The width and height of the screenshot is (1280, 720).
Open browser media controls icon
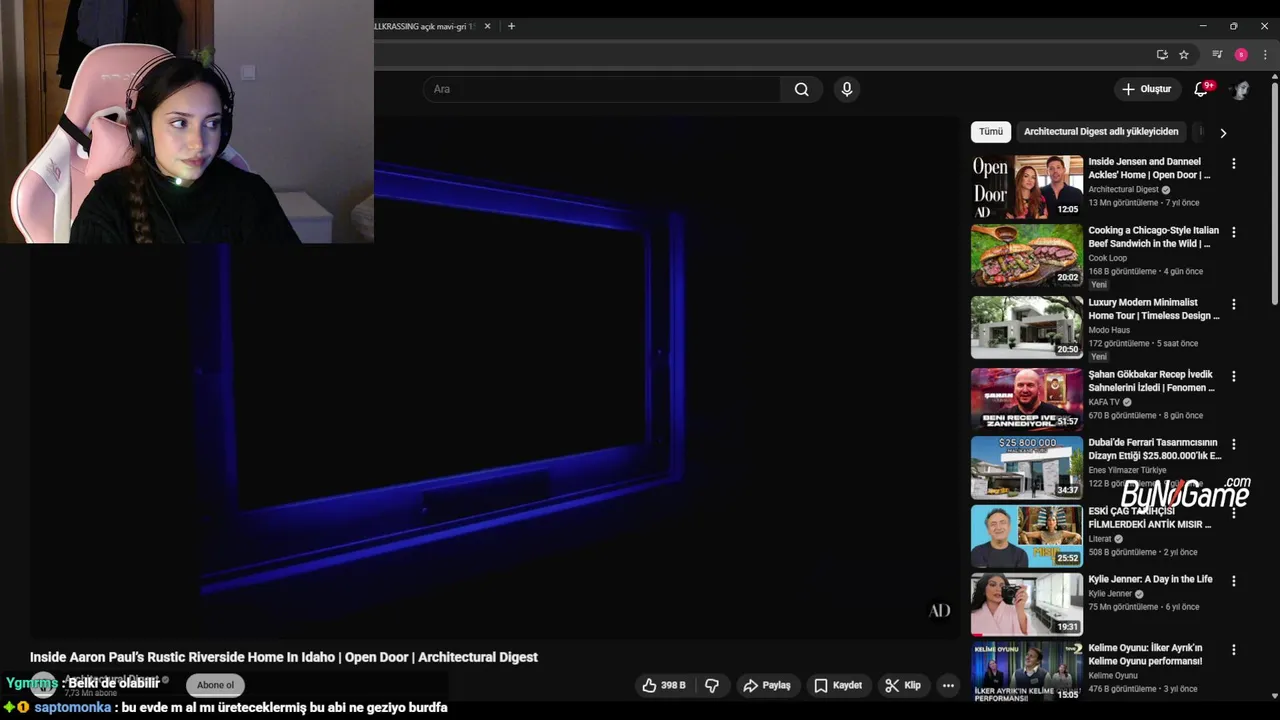[x=1217, y=55]
